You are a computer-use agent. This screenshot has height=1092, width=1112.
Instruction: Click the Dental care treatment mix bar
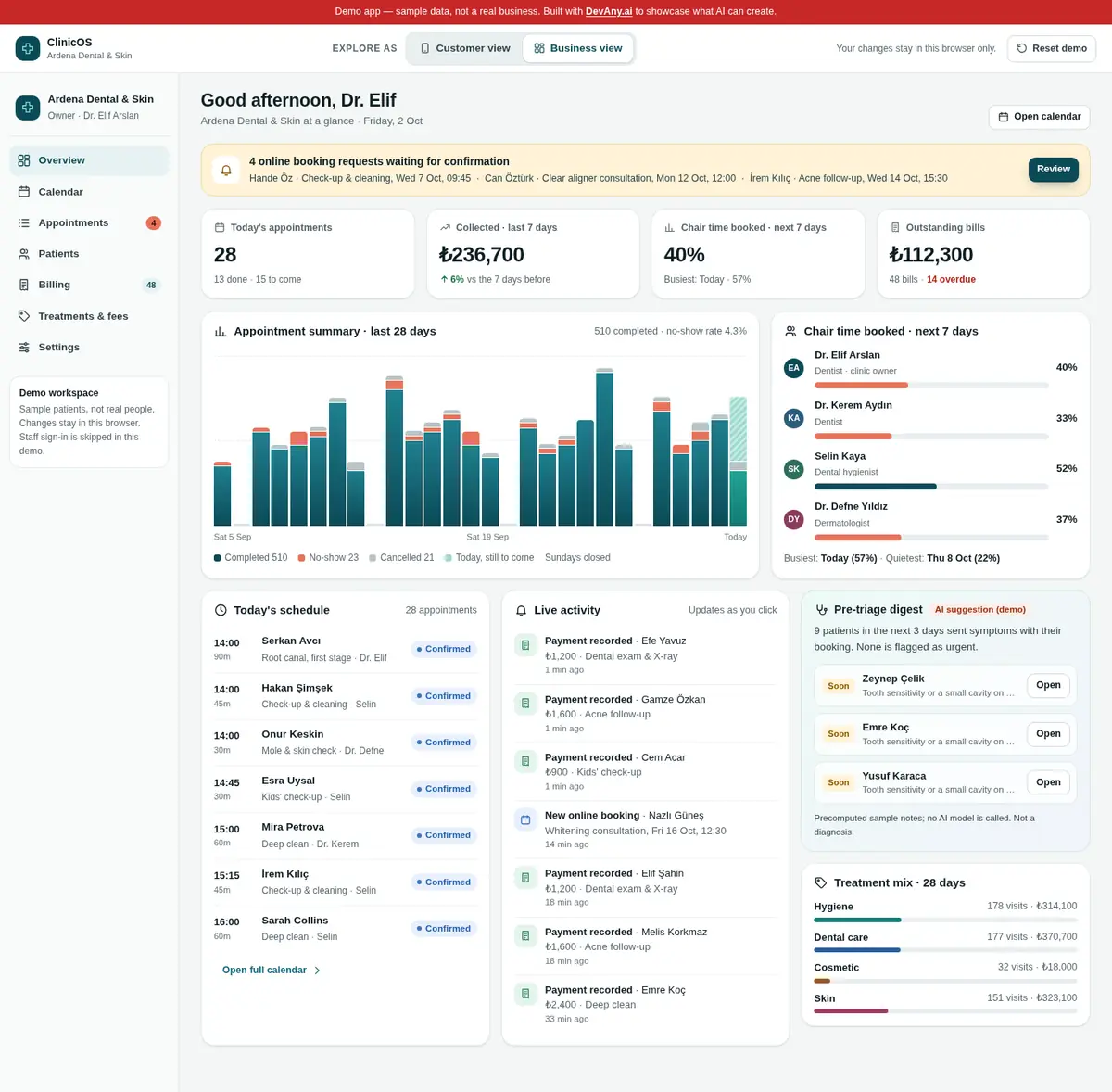tap(945, 950)
